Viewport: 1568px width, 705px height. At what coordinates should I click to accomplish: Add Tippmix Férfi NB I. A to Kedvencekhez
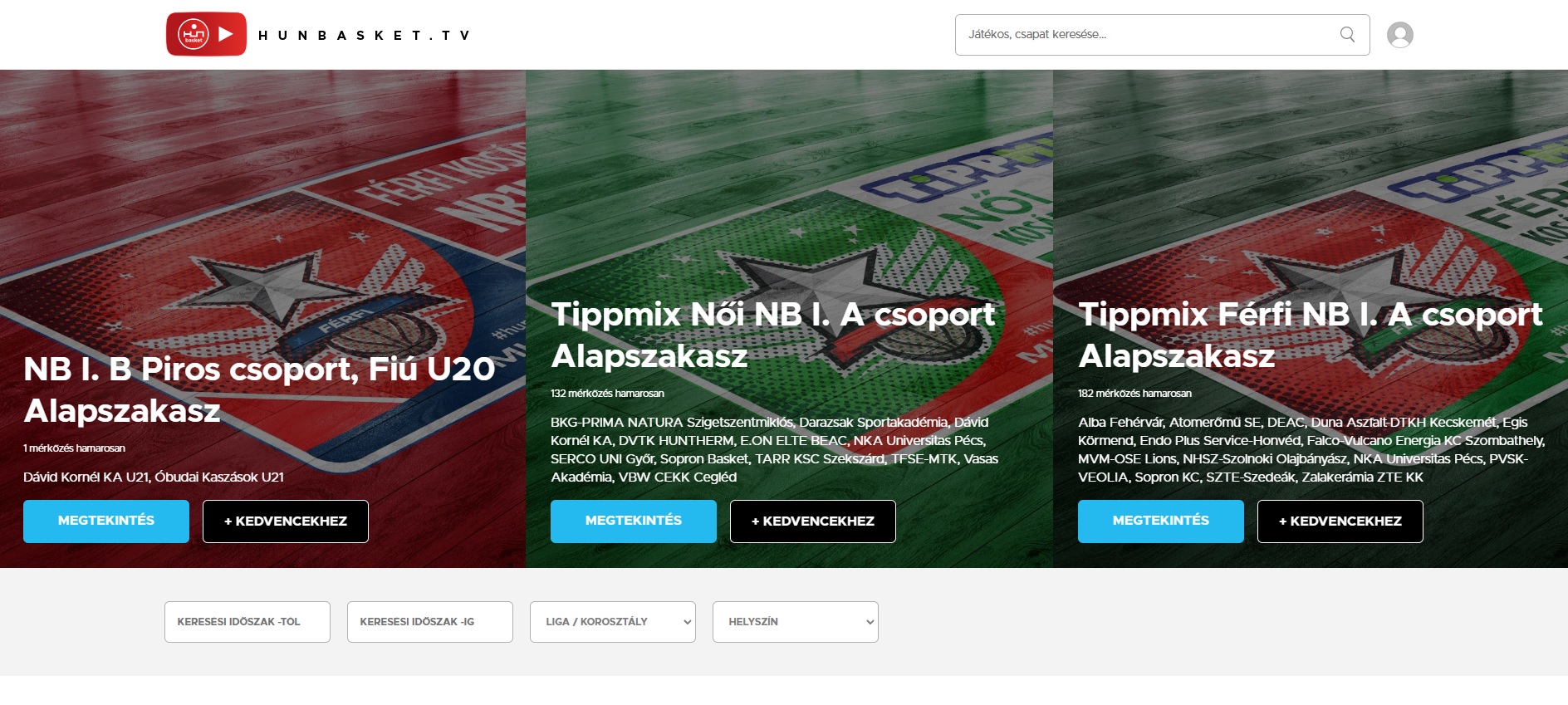pyautogui.click(x=1340, y=521)
